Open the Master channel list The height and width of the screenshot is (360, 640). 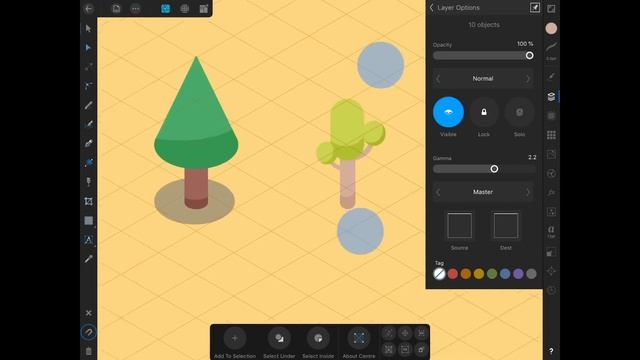483,192
